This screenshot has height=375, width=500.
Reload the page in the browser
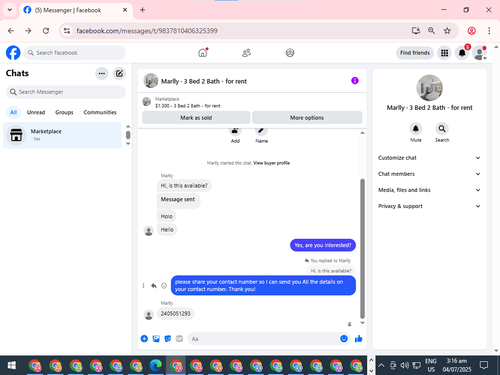(46, 31)
